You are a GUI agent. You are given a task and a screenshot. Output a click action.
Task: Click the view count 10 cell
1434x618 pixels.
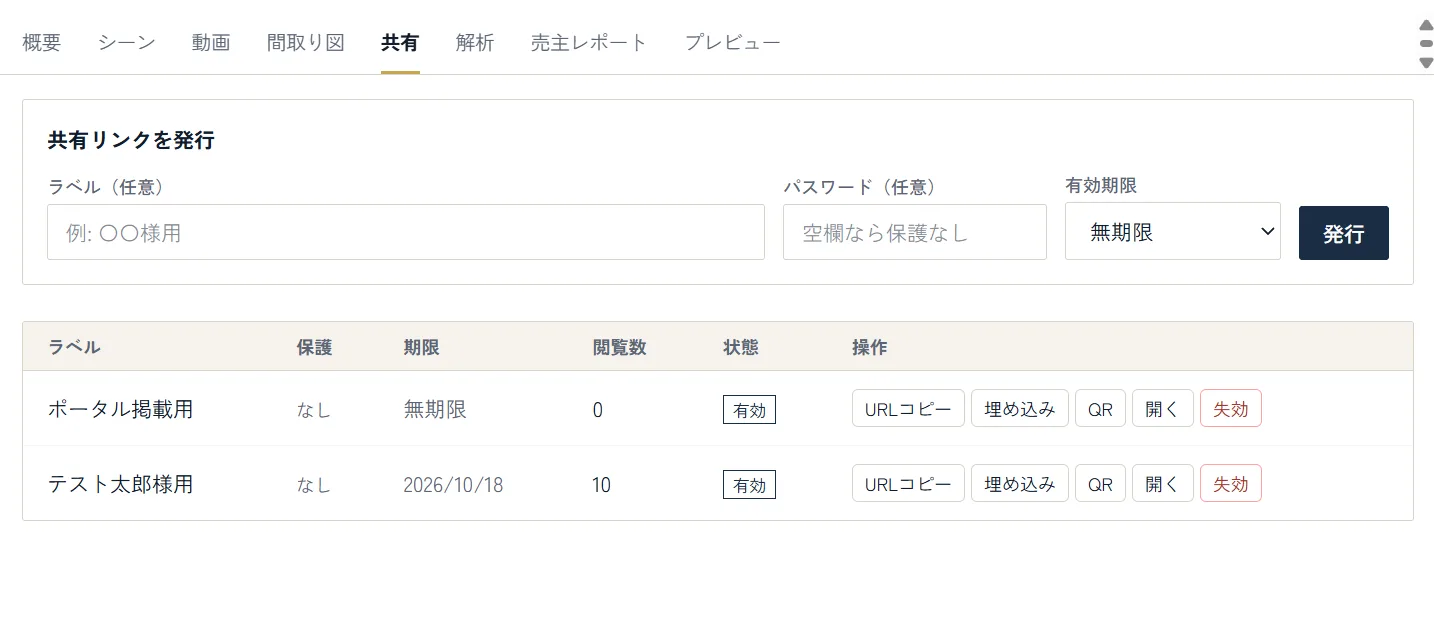click(x=601, y=485)
